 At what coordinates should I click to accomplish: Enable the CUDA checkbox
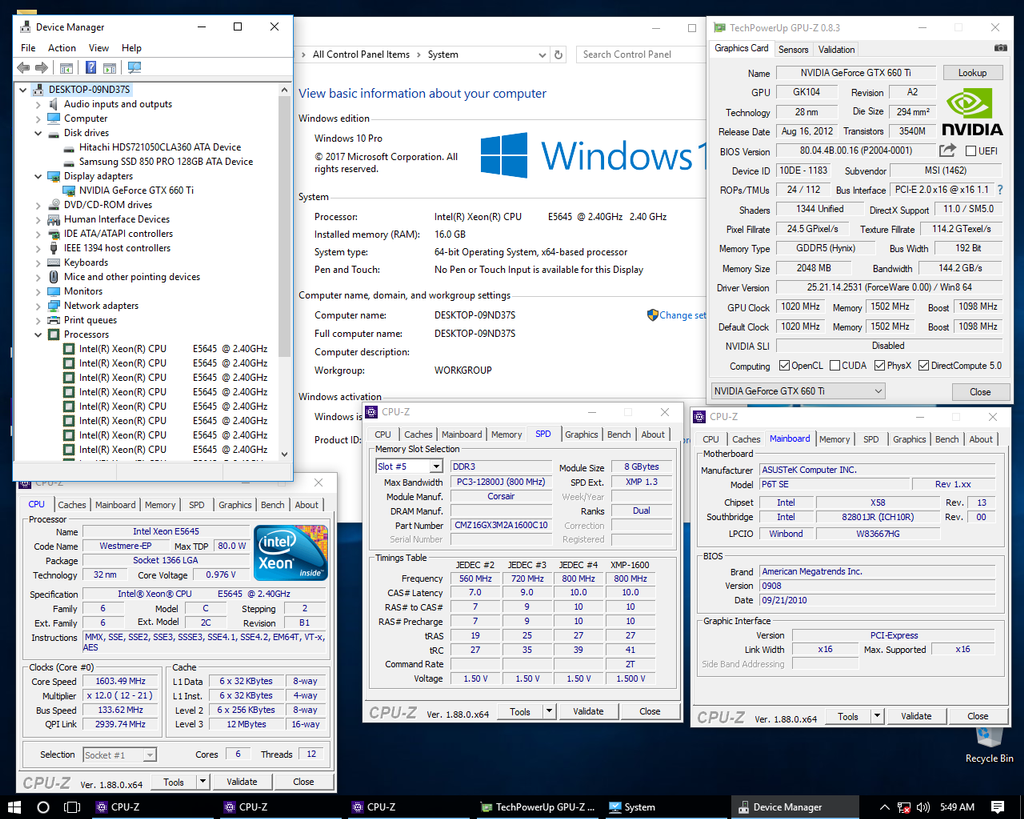coord(834,366)
